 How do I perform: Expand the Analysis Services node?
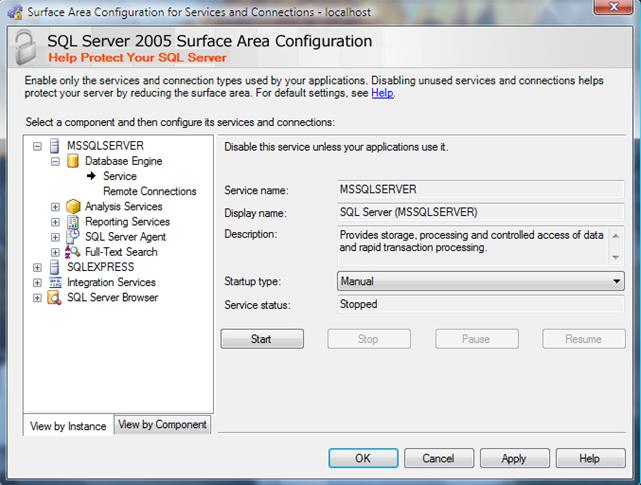coord(56,207)
